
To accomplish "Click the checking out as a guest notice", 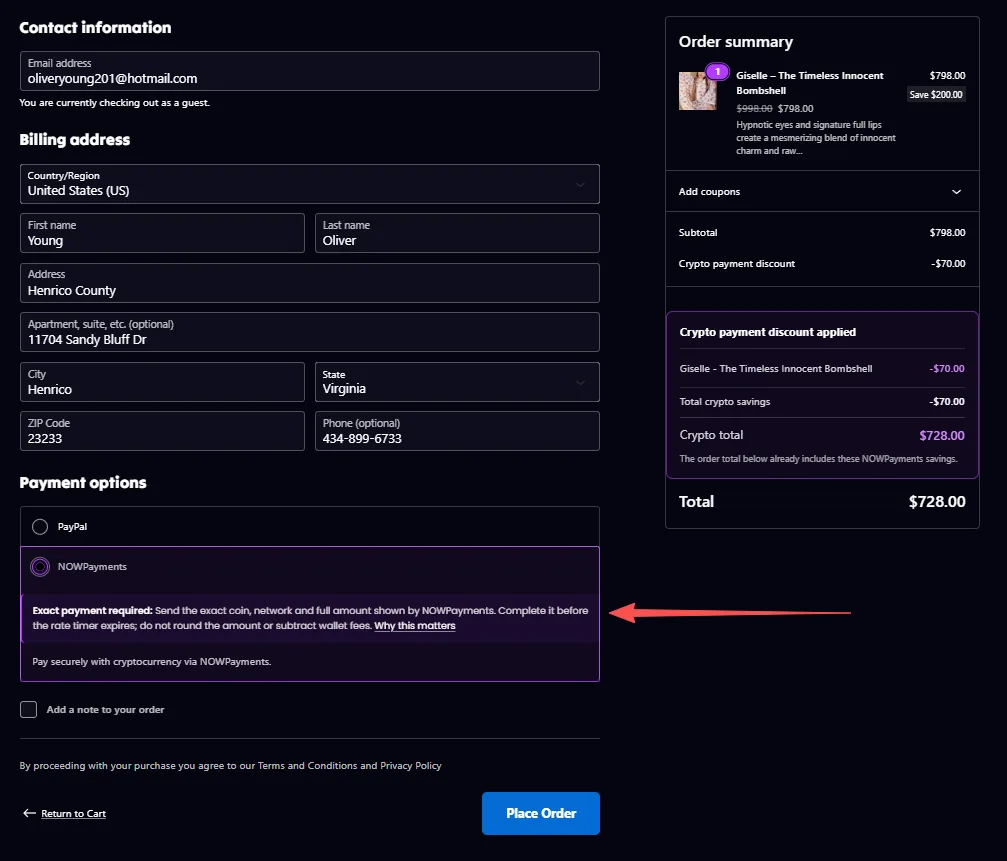I will (x=114, y=103).
